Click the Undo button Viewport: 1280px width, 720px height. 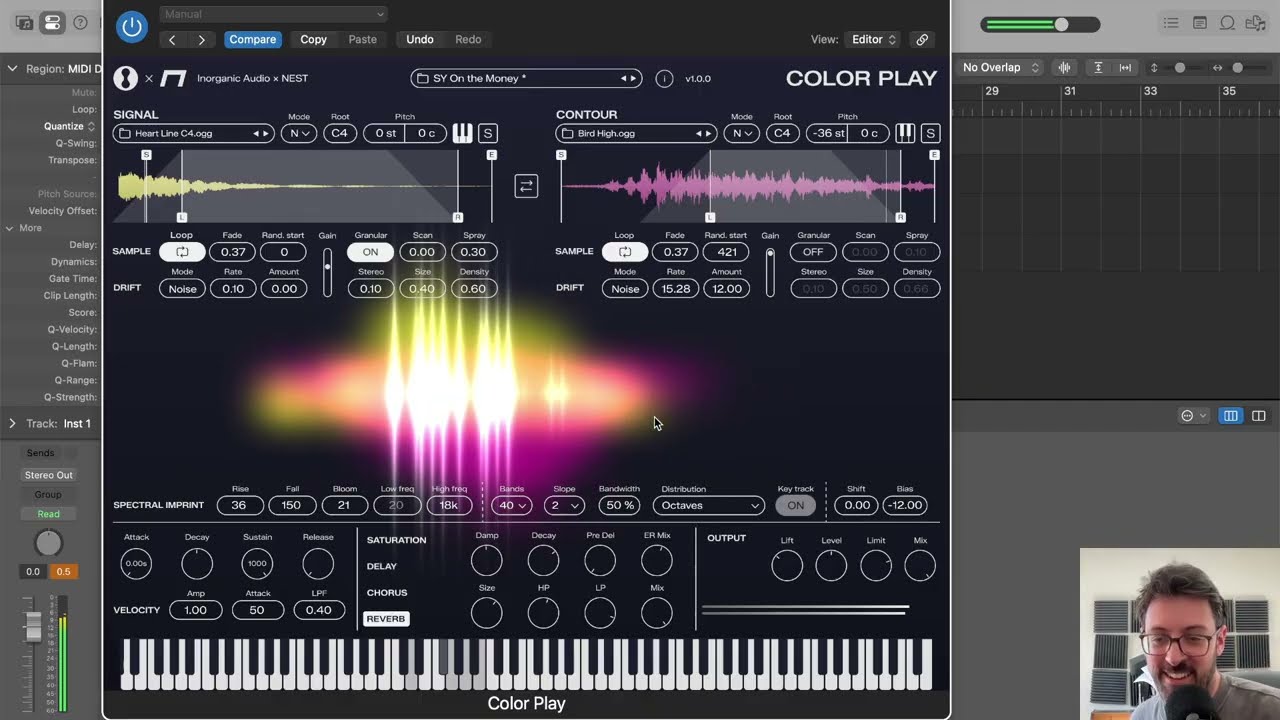420,40
